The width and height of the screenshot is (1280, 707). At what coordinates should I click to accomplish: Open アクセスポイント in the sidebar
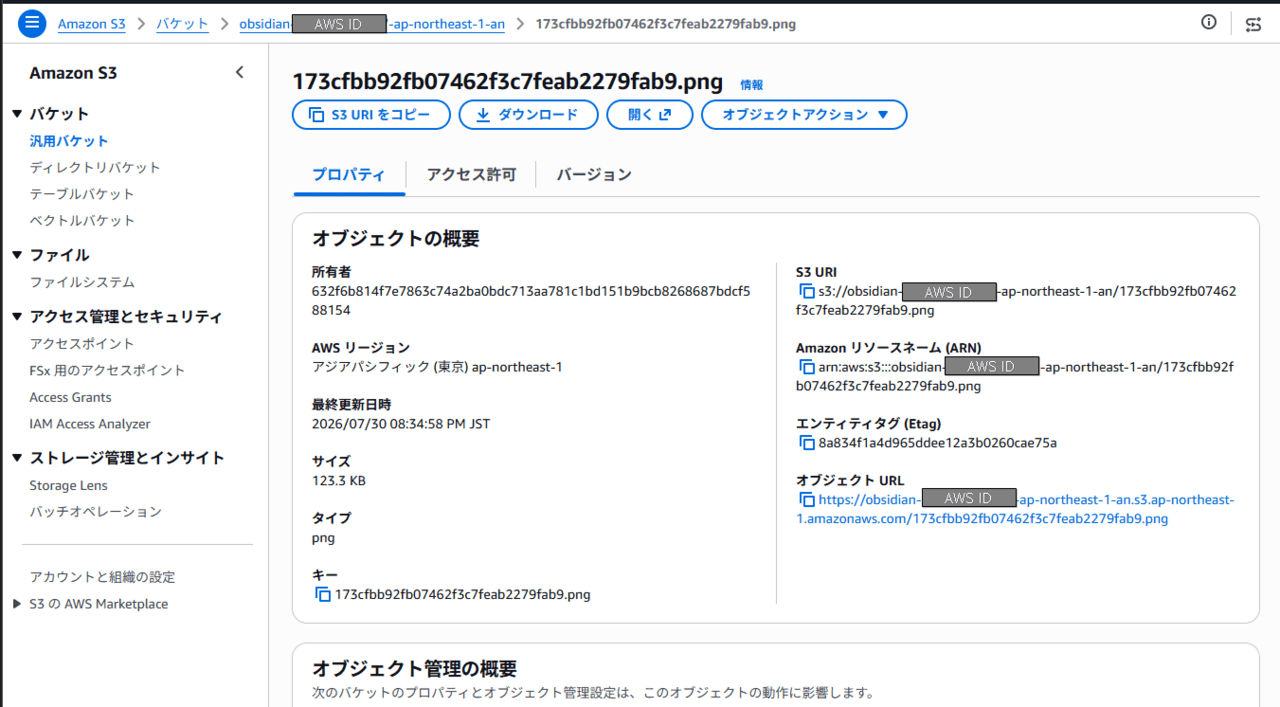click(82, 344)
